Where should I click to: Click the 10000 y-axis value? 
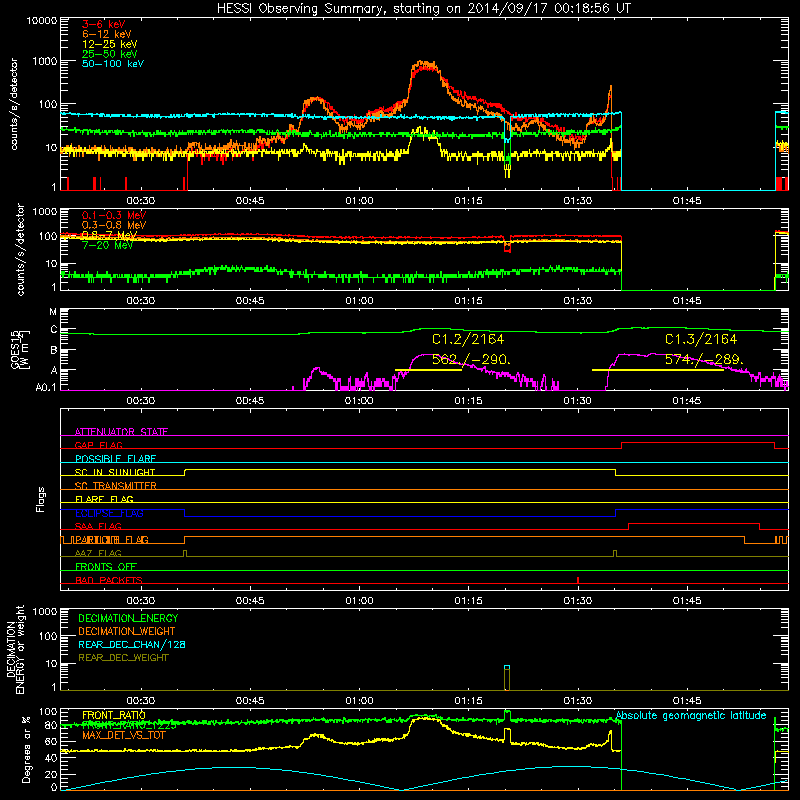coord(42,21)
